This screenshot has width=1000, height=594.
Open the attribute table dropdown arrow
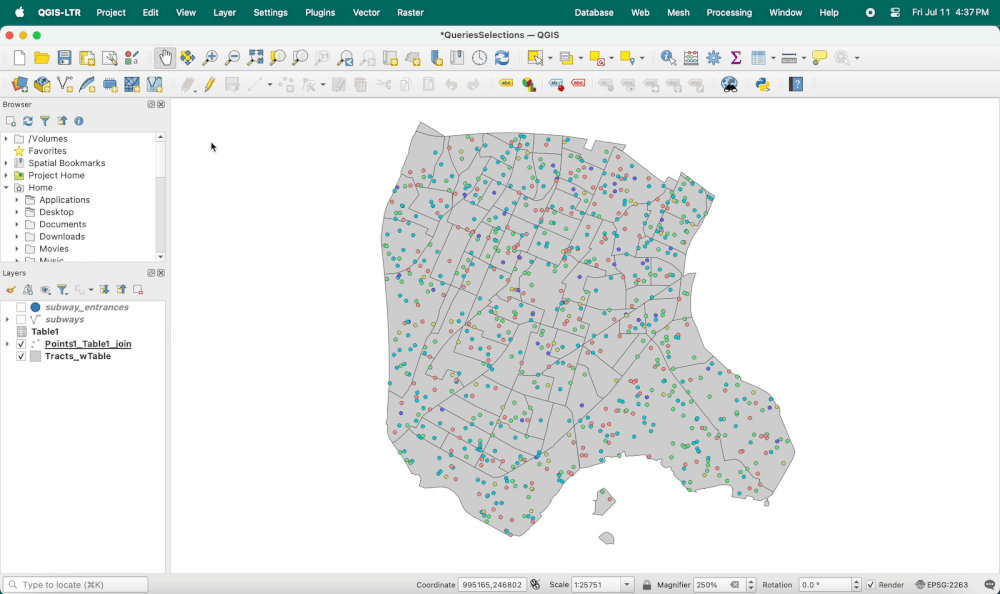point(773,58)
